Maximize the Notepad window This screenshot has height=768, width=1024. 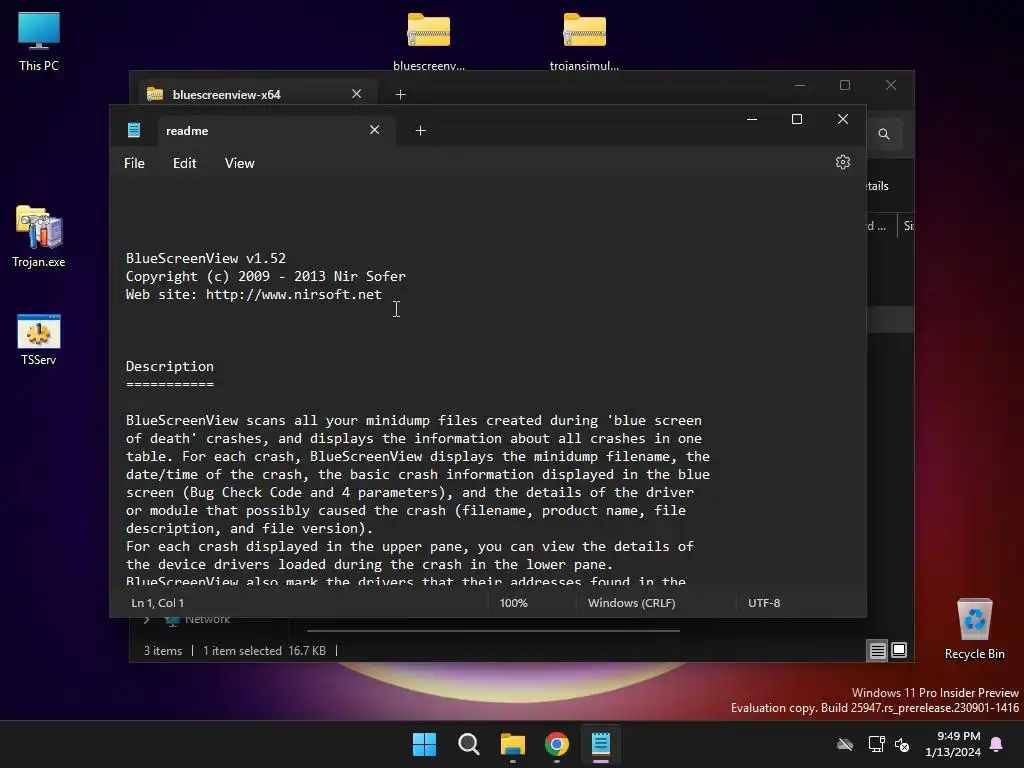click(x=797, y=119)
